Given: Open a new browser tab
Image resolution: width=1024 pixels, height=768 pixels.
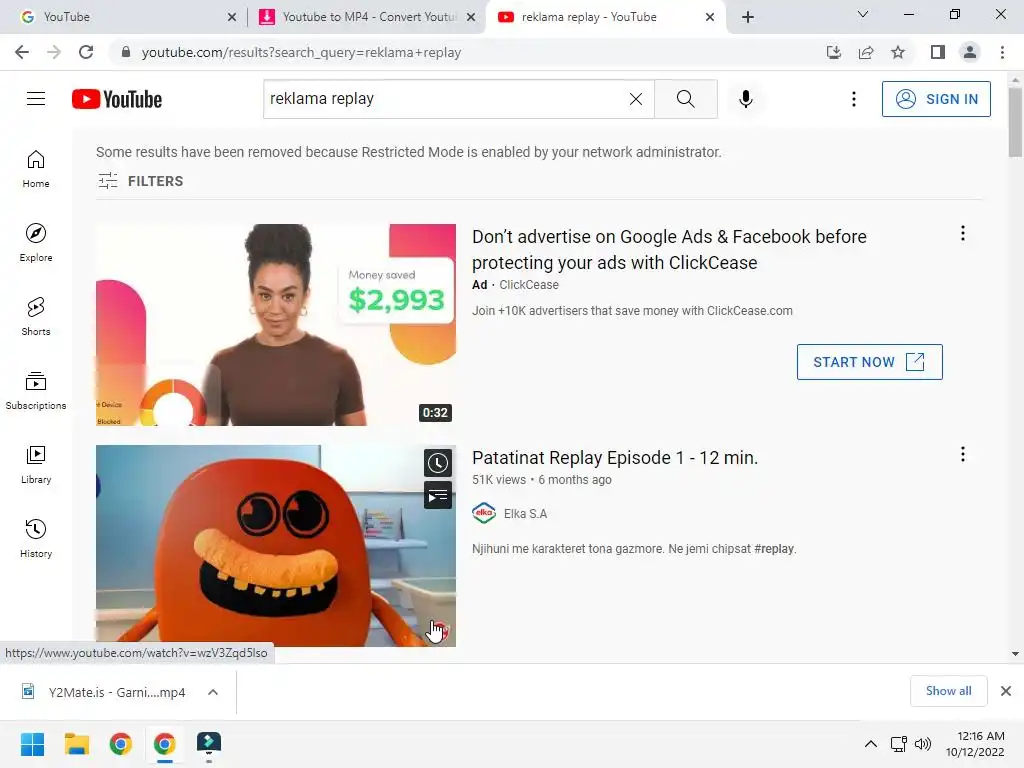Looking at the screenshot, I should click(748, 17).
